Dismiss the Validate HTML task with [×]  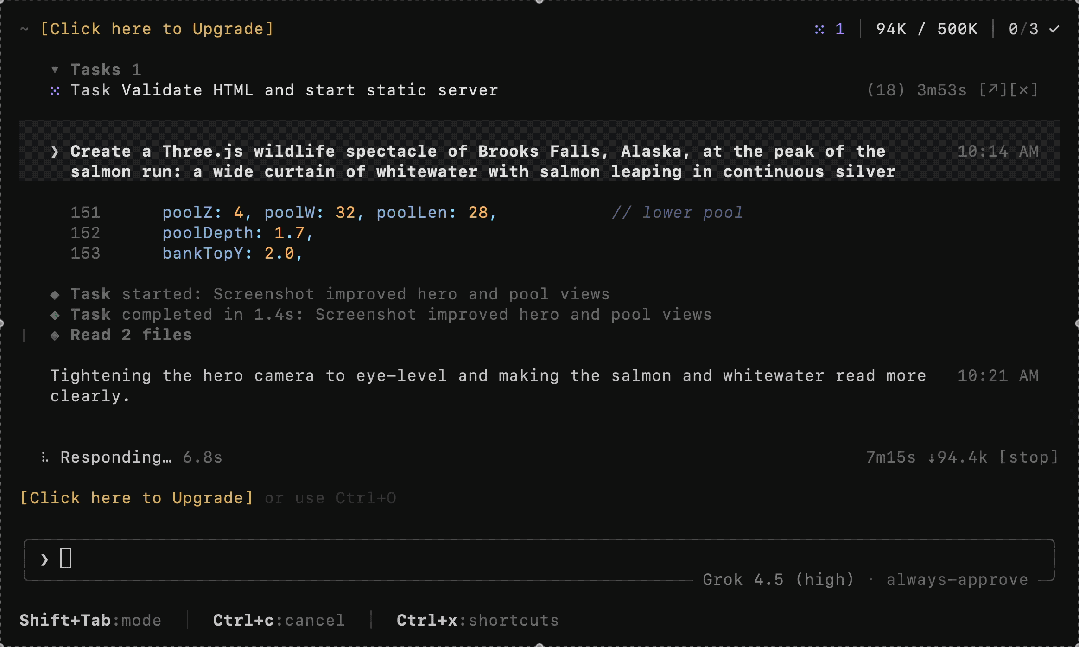1024,90
